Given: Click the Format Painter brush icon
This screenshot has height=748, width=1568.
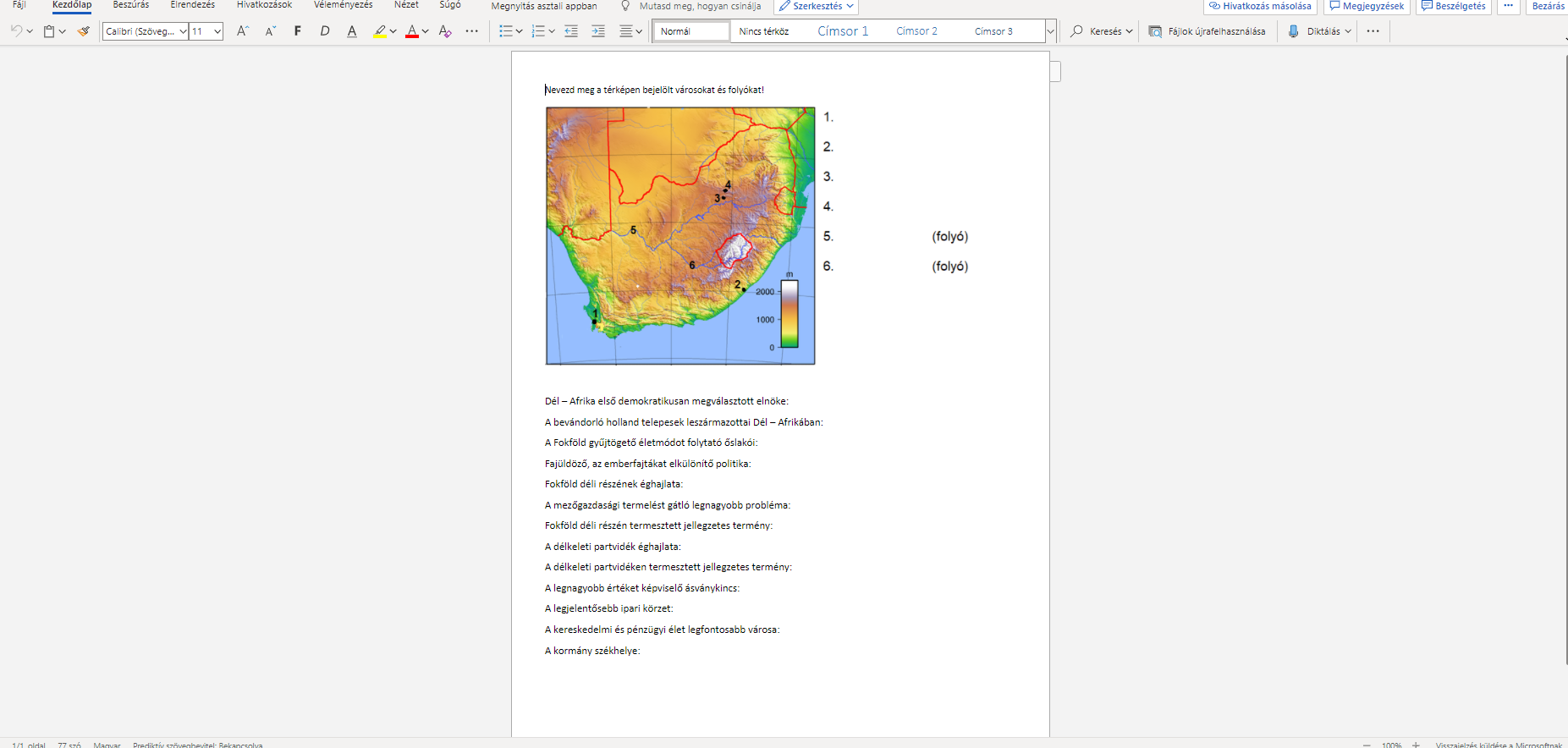Looking at the screenshot, I should point(83,31).
